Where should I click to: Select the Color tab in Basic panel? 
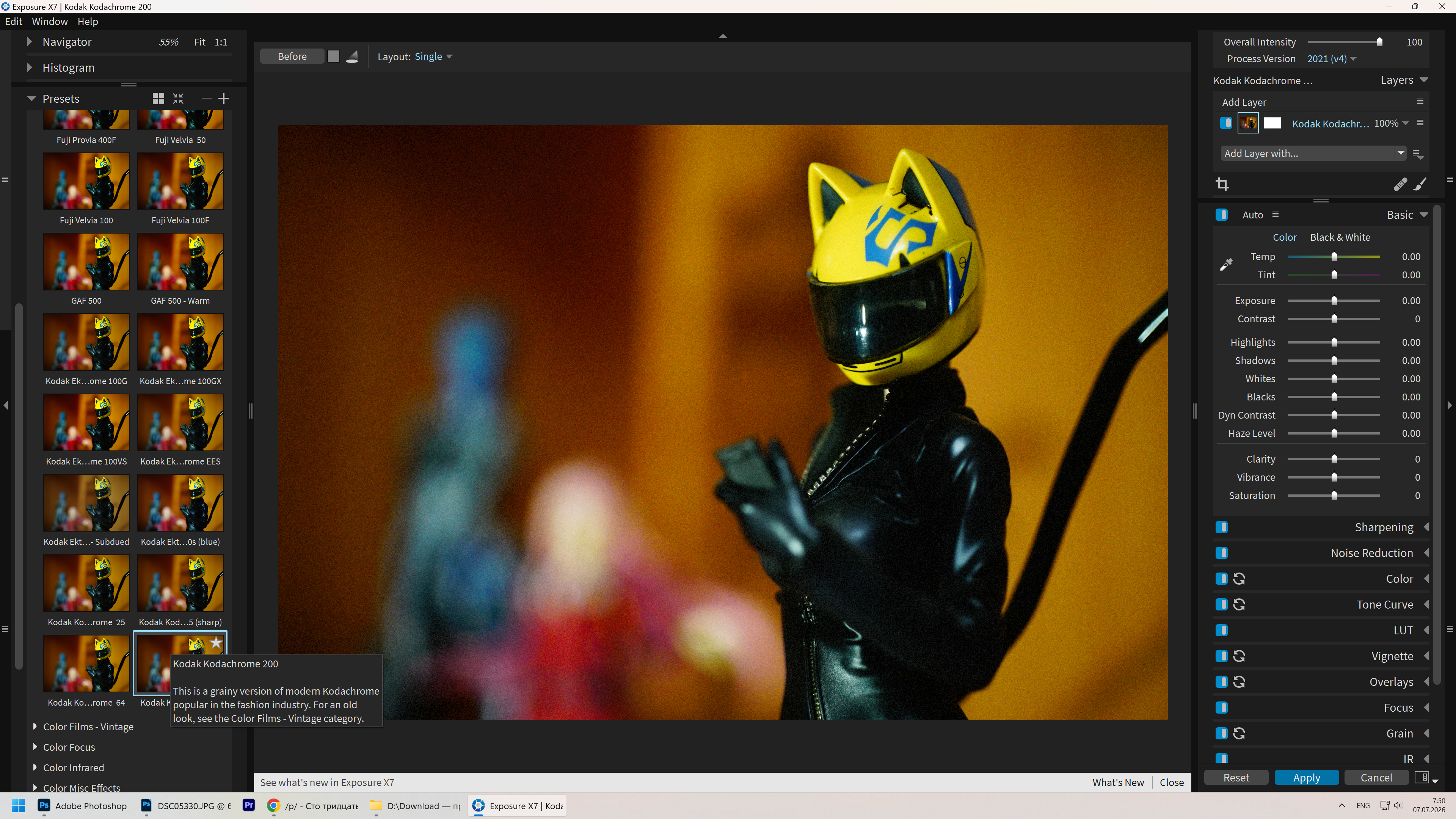[1284, 237]
